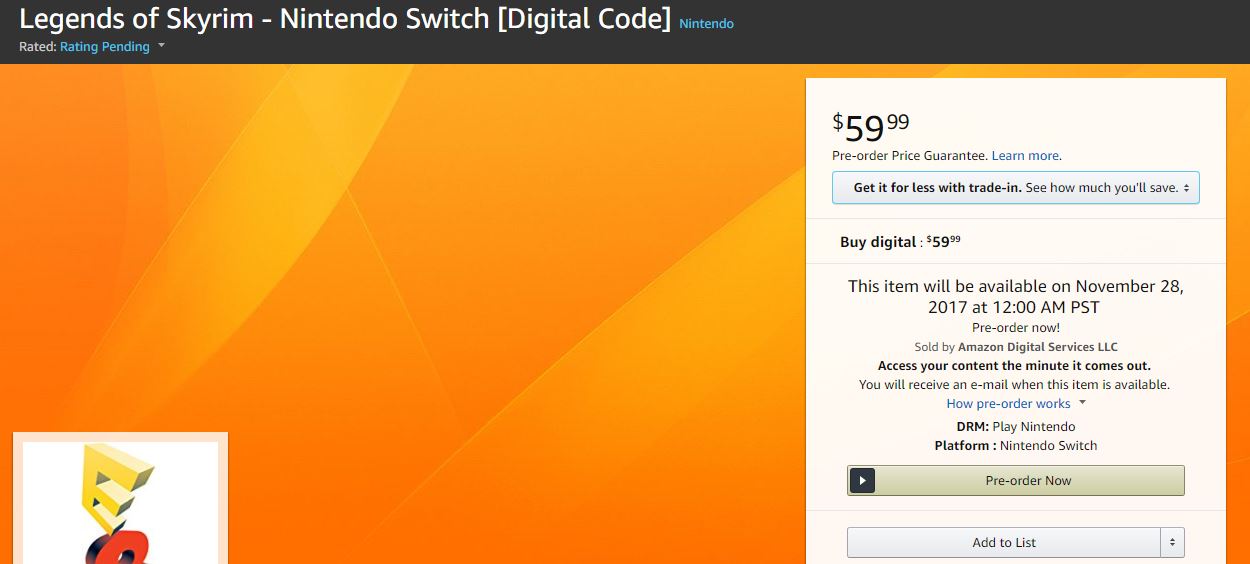Click the play icon on Pre-order Now
The image size is (1250, 564).
click(x=862, y=481)
